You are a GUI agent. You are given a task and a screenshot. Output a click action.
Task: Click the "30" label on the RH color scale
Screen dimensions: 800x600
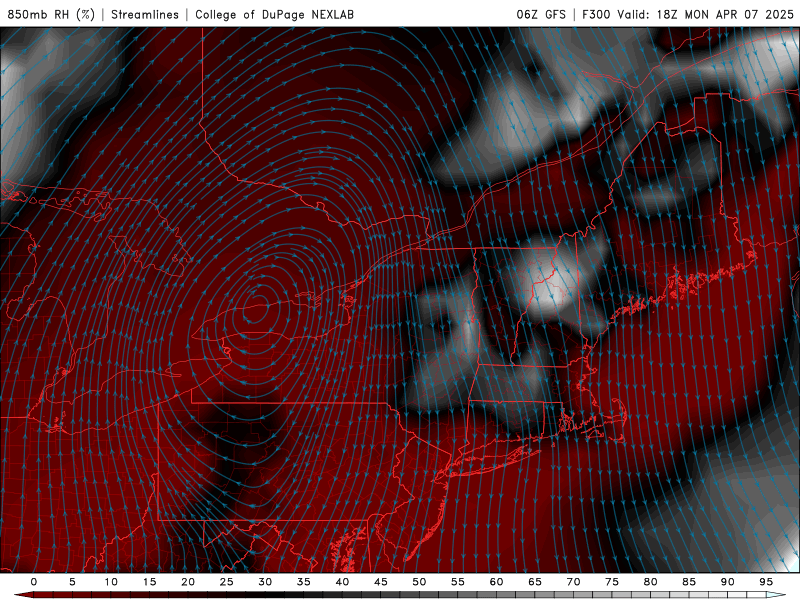[265, 582]
